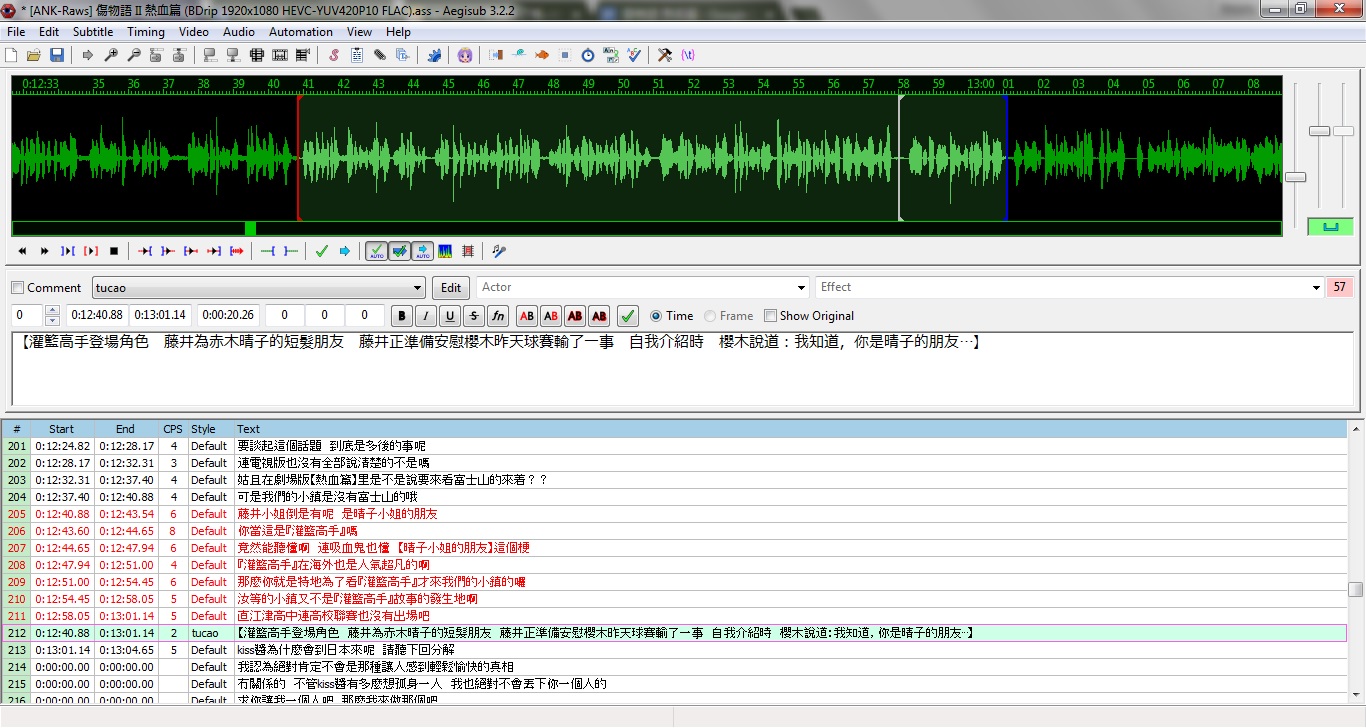This screenshot has width=1366, height=728.
Task: Cycle tag hiding mode {\t} icon
Action: [687, 55]
